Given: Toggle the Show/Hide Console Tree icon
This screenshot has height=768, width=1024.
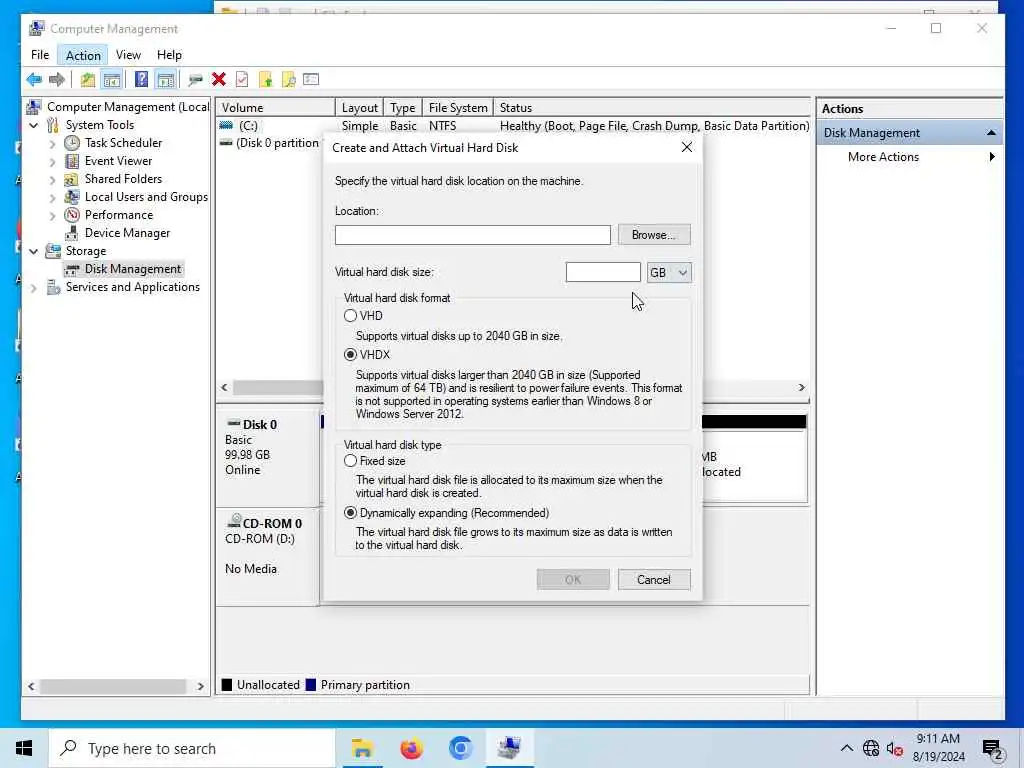Looking at the screenshot, I should point(112,80).
